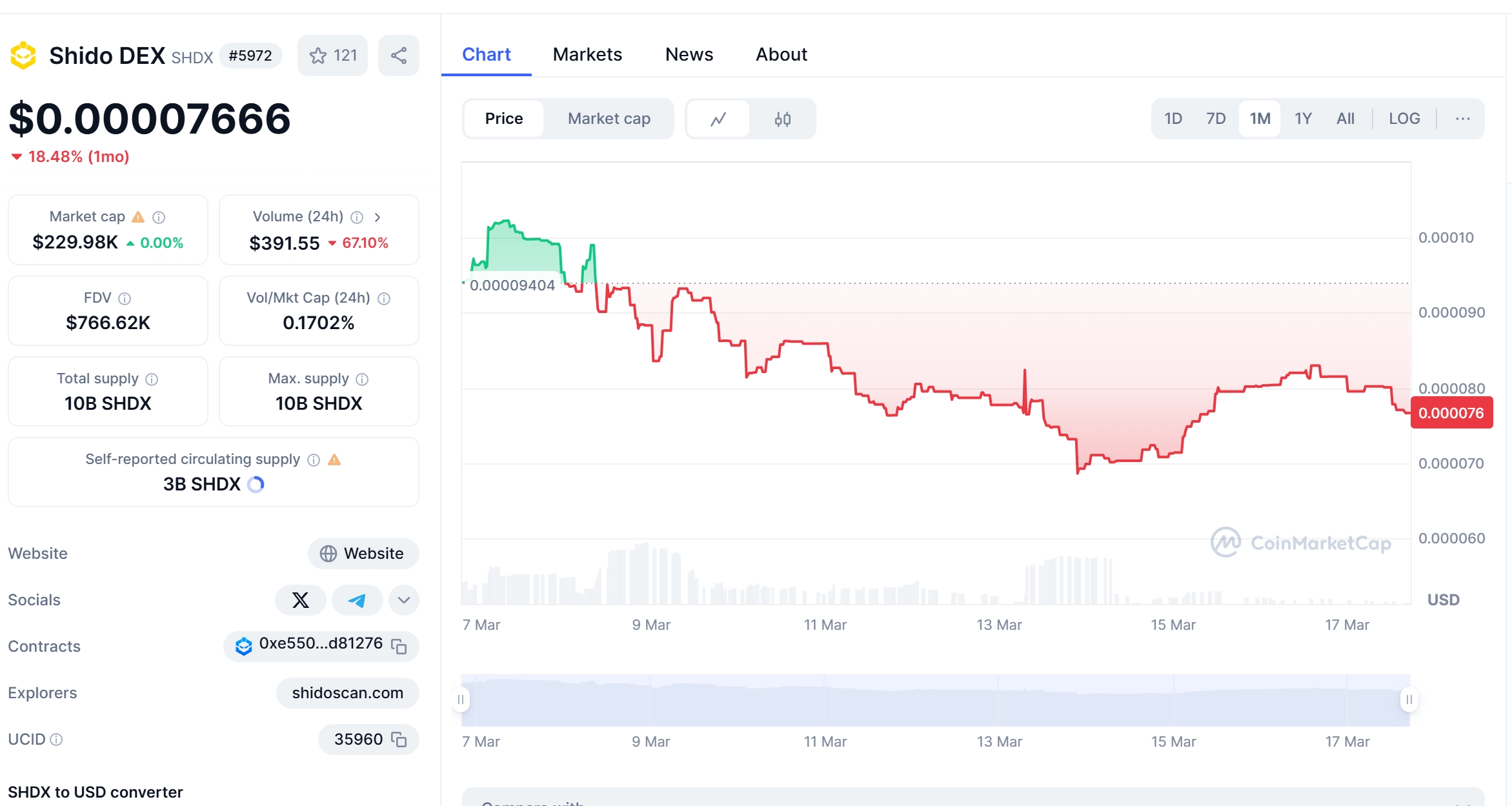Open chart more options ellipsis menu

coord(1463,119)
